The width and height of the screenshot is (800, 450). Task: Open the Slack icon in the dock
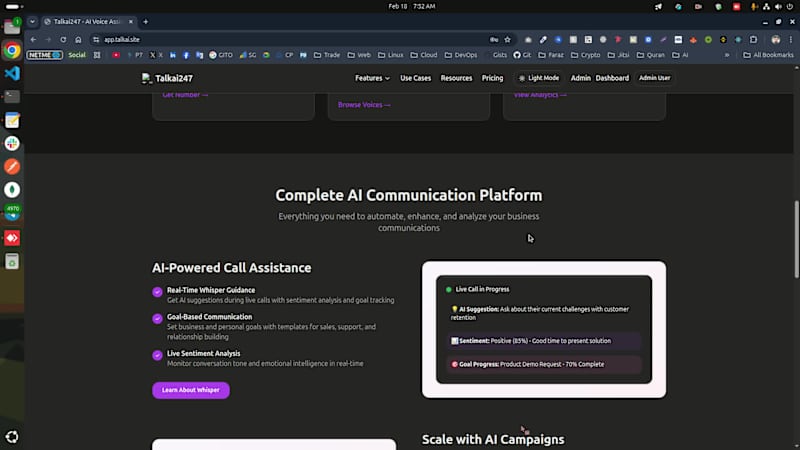coord(12,143)
